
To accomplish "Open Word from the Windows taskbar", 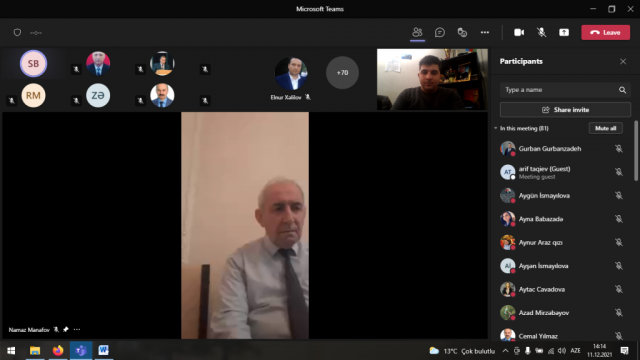I will (x=103, y=350).
